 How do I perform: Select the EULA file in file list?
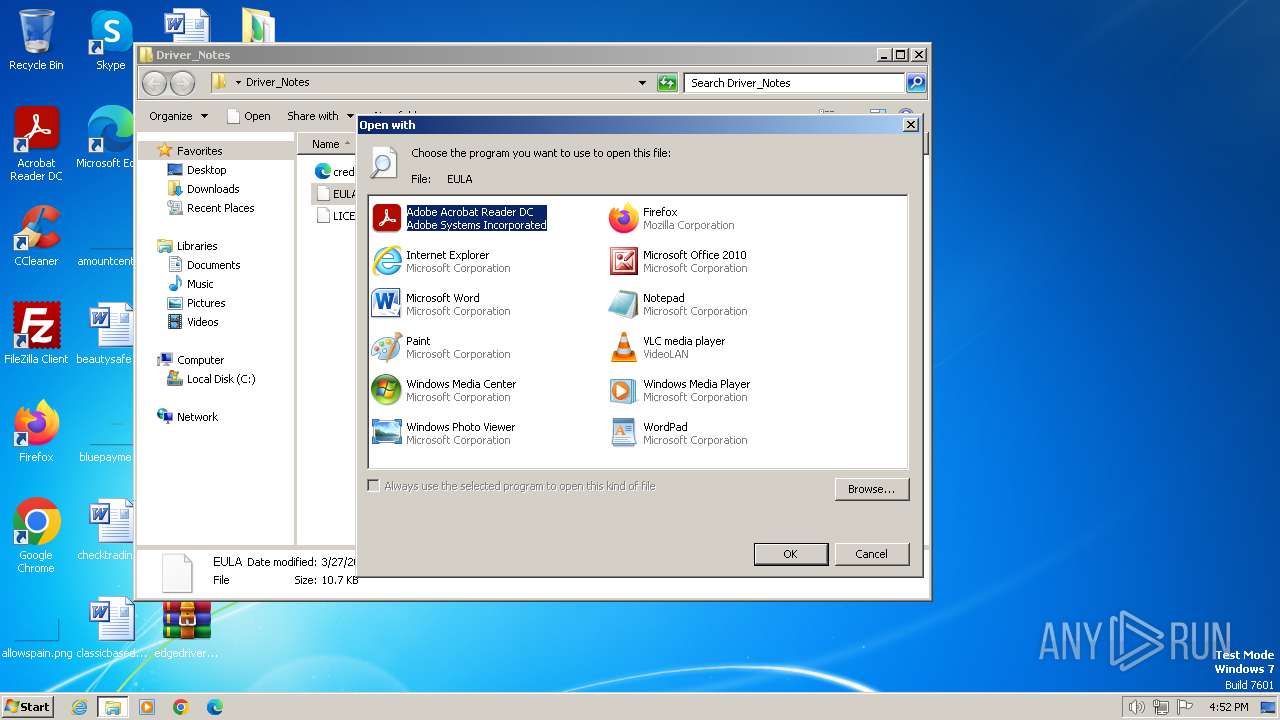(335, 194)
